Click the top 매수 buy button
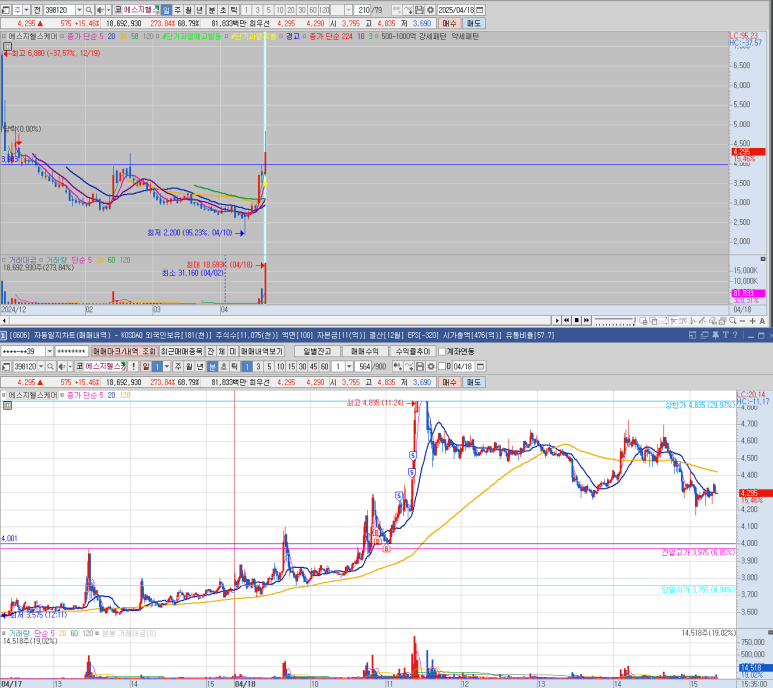The width and height of the screenshot is (773, 688). (x=449, y=23)
